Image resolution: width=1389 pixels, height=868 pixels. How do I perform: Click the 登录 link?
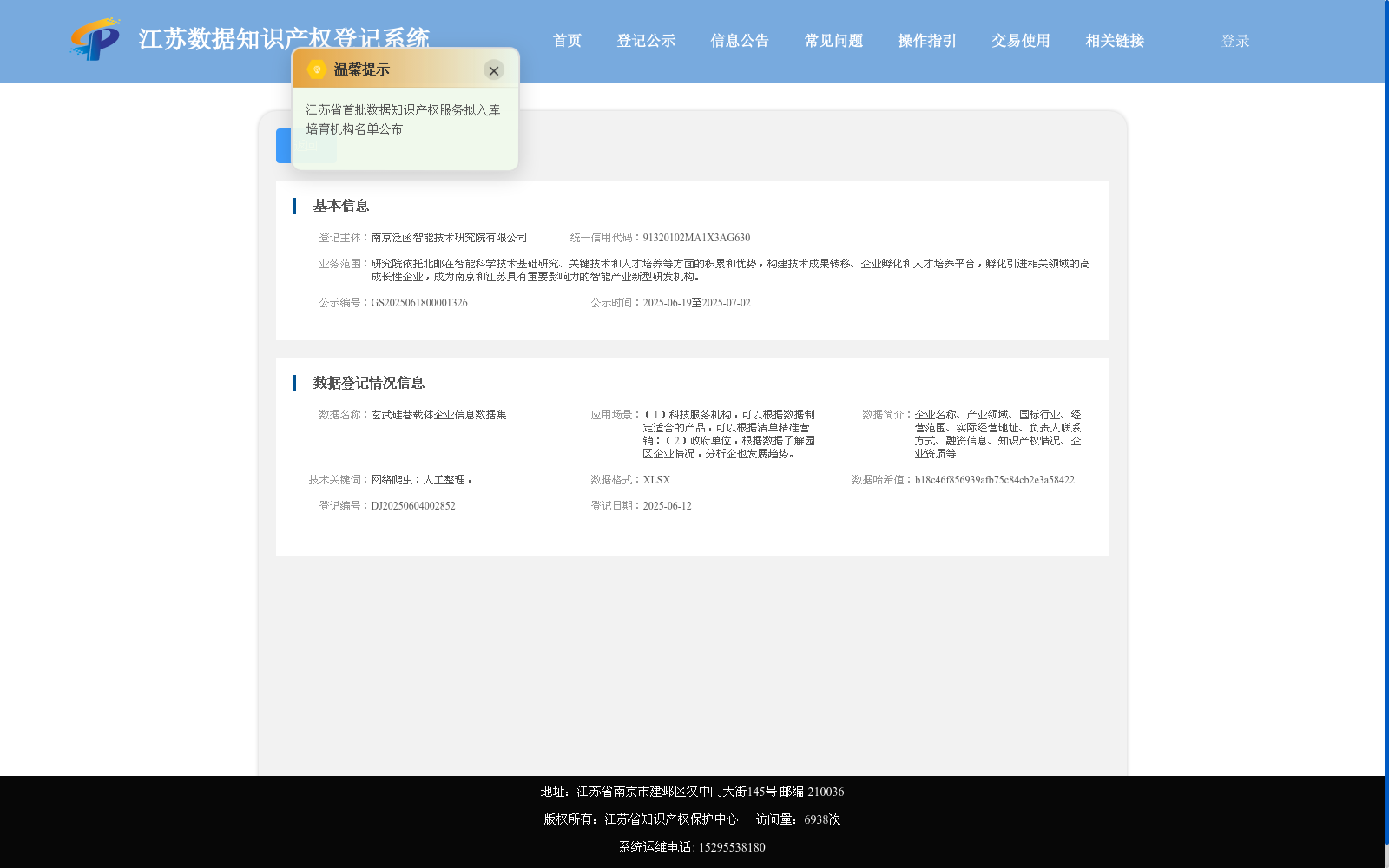tap(1235, 41)
